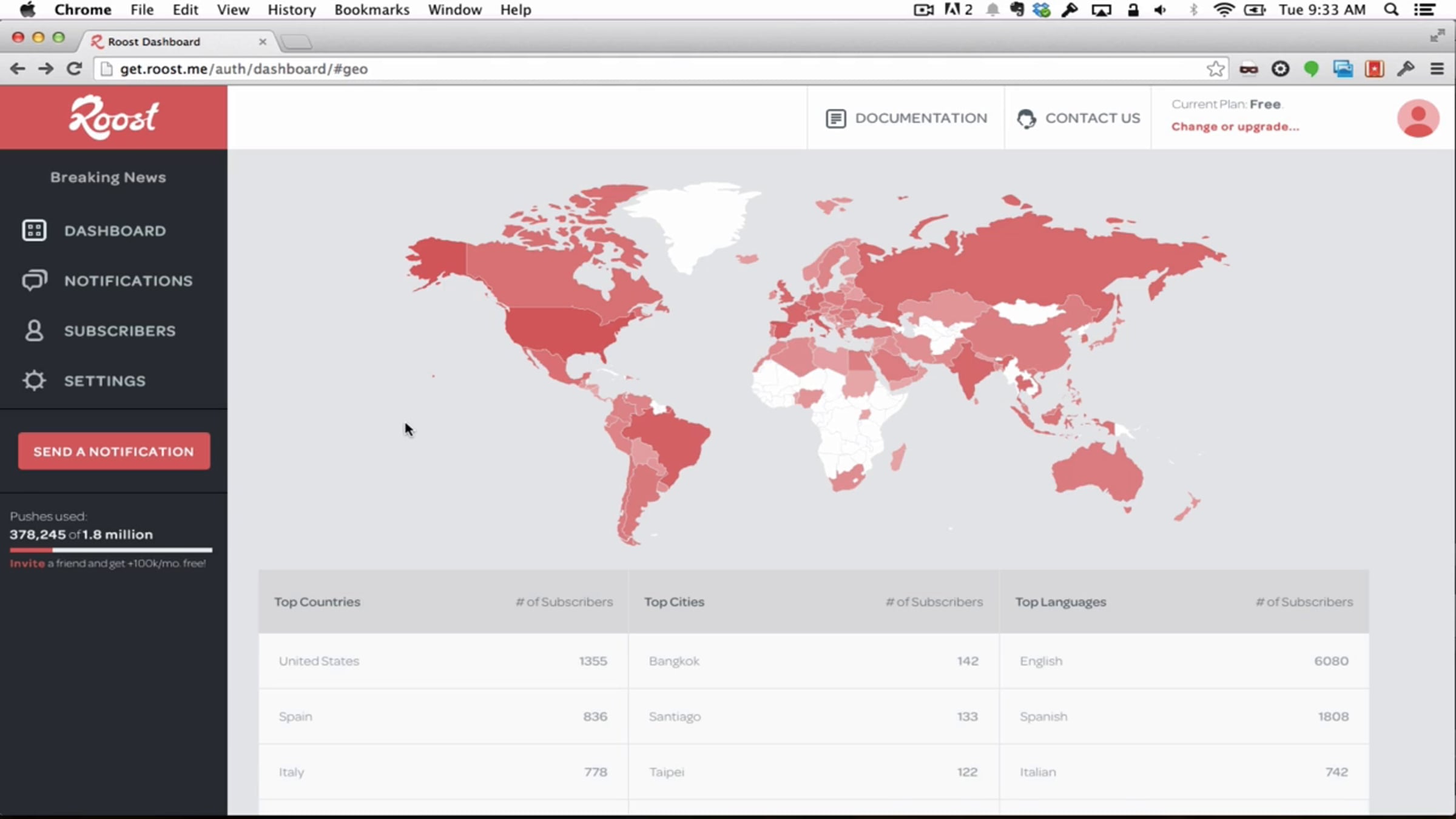
Task: Click the Notifications chat bubble icon
Action: click(34, 280)
